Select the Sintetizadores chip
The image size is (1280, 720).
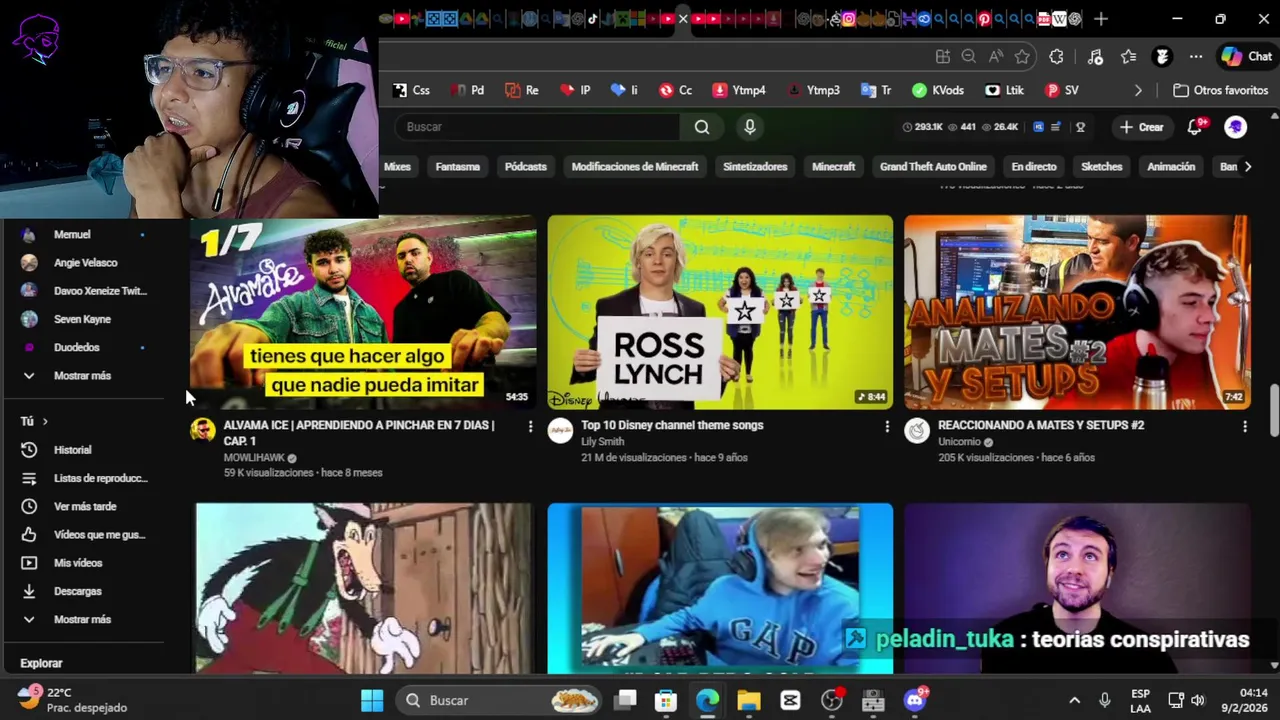[755, 167]
